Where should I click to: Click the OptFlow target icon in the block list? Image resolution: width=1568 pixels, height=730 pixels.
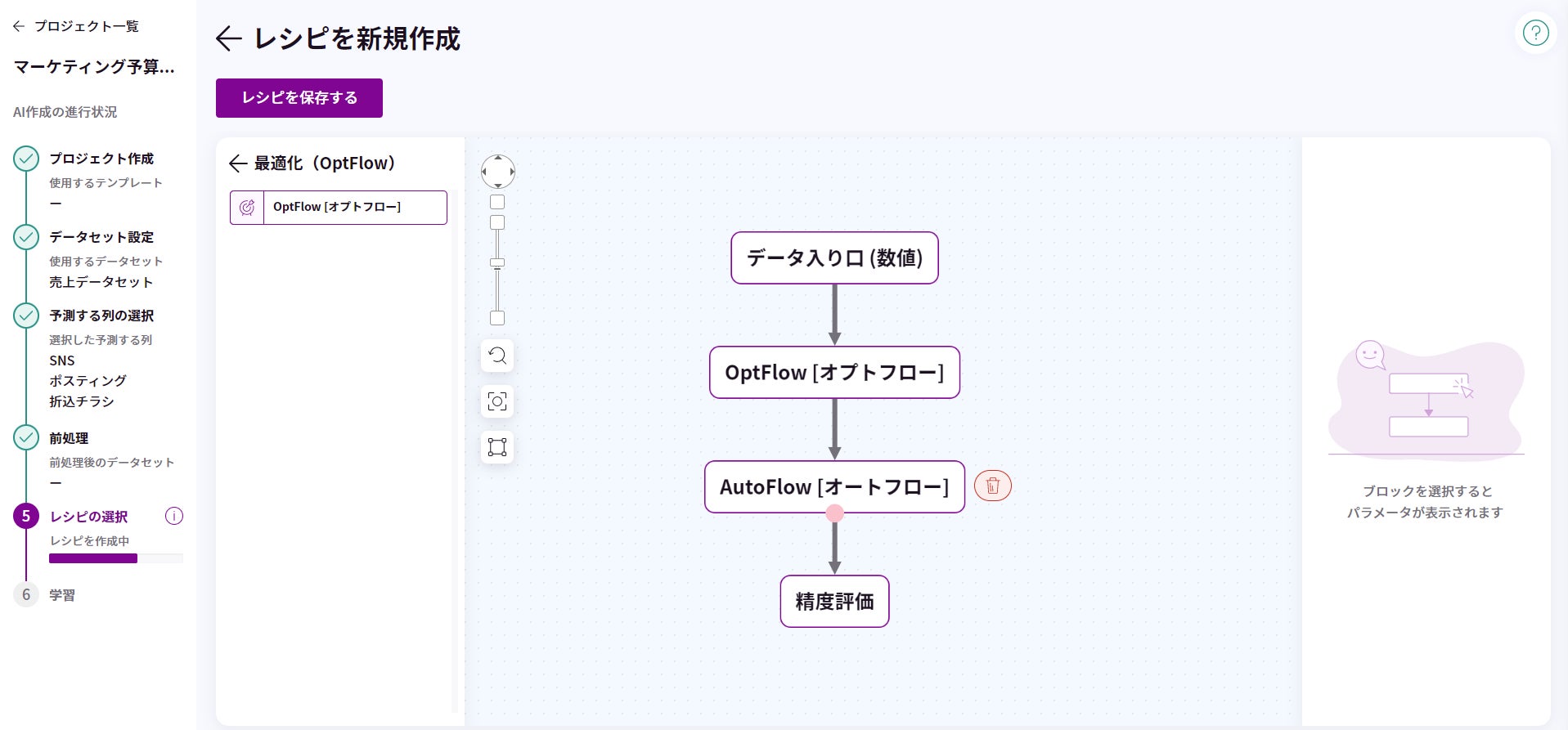247,208
